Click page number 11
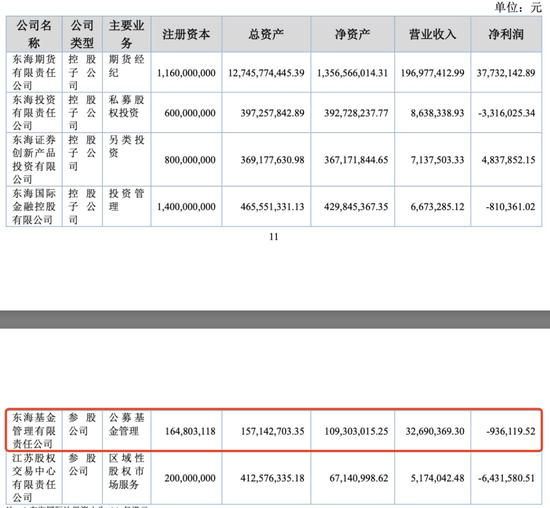Image resolution: width=550 pixels, height=508 pixels. 274,237
